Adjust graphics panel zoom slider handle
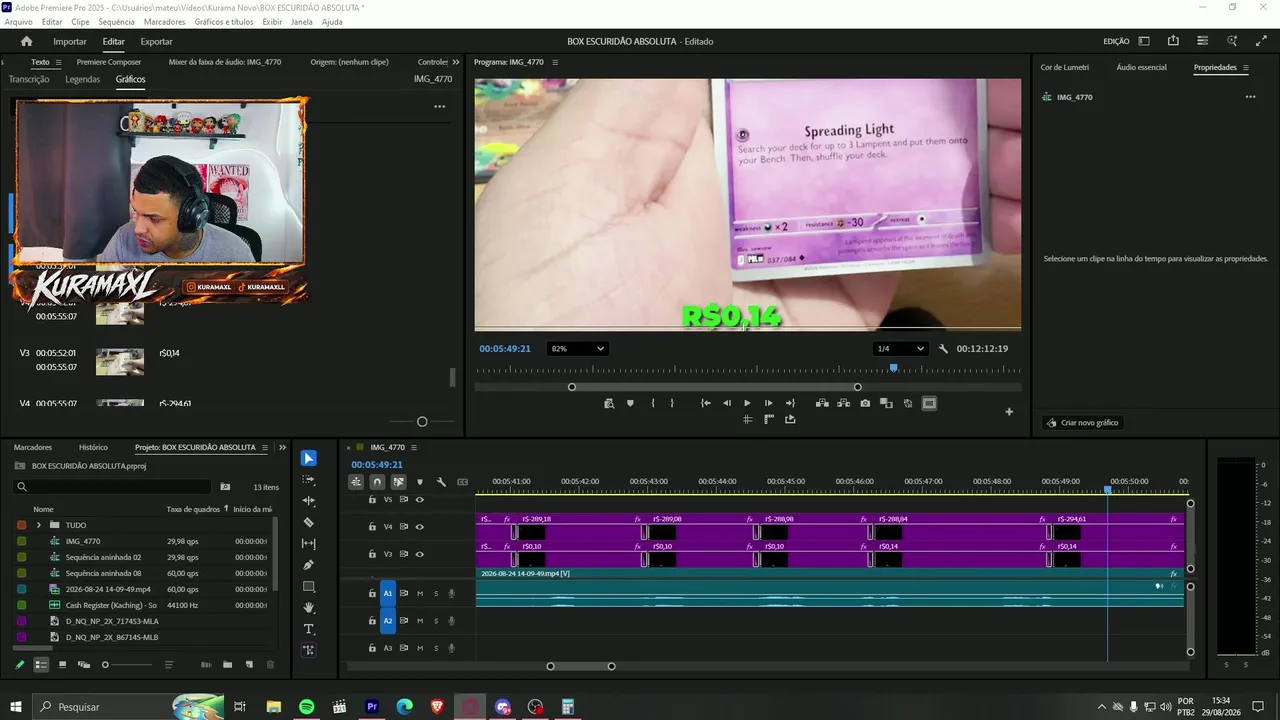The width and height of the screenshot is (1280, 720). (x=422, y=422)
